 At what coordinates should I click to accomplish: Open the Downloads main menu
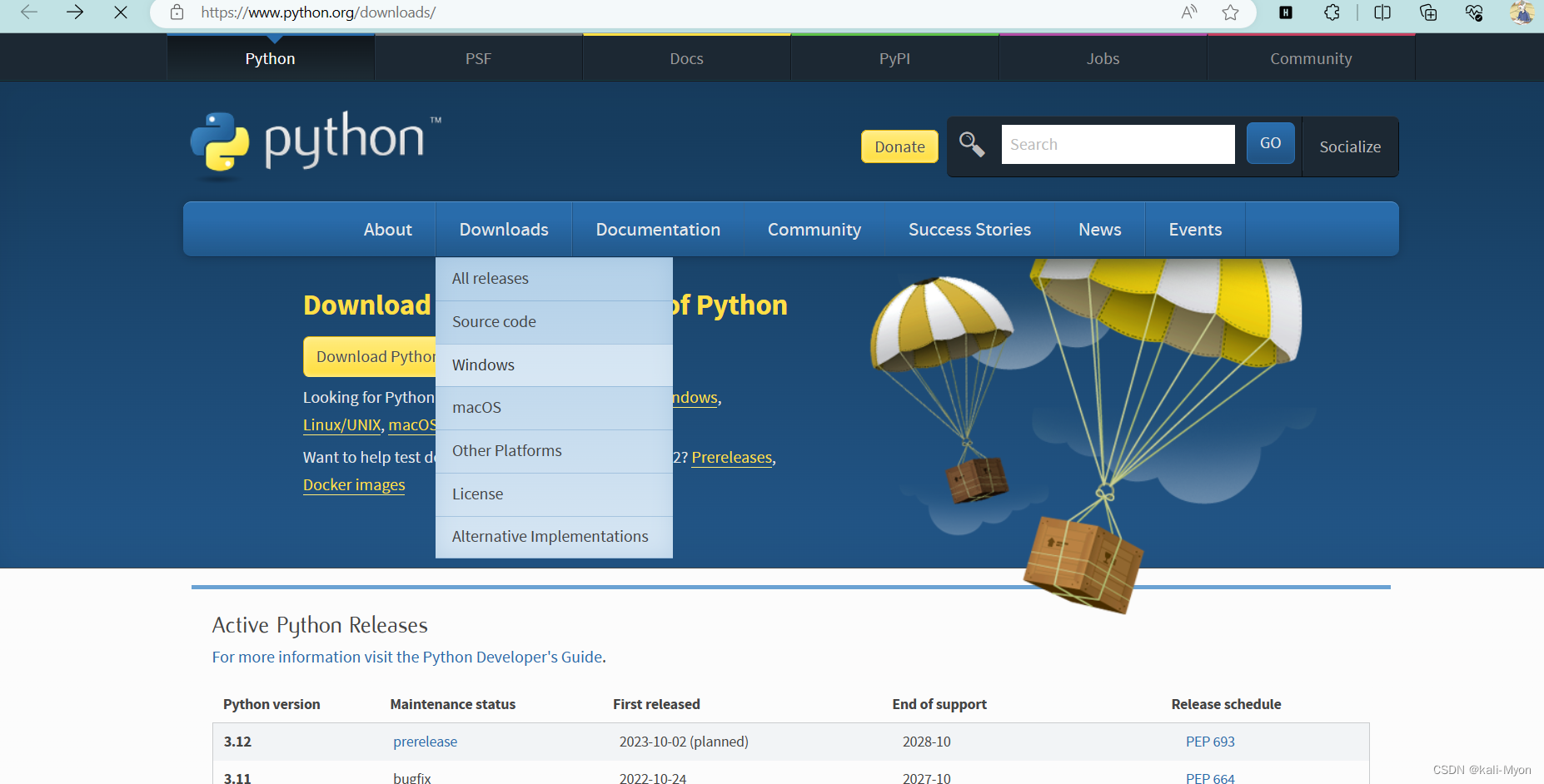[x=504, y=230]
